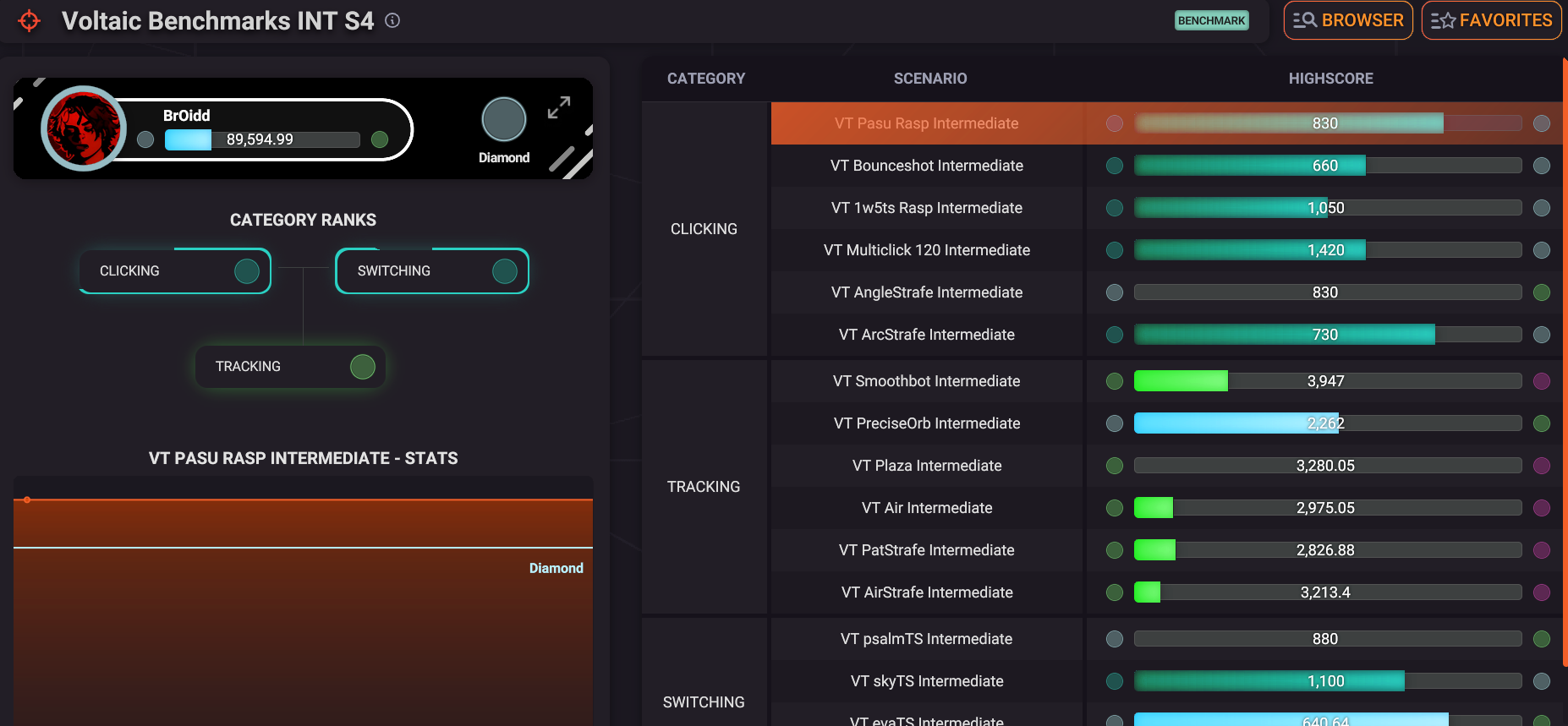Click the current rank dot for VT AngleStrafe

(x=1115, y=292)
